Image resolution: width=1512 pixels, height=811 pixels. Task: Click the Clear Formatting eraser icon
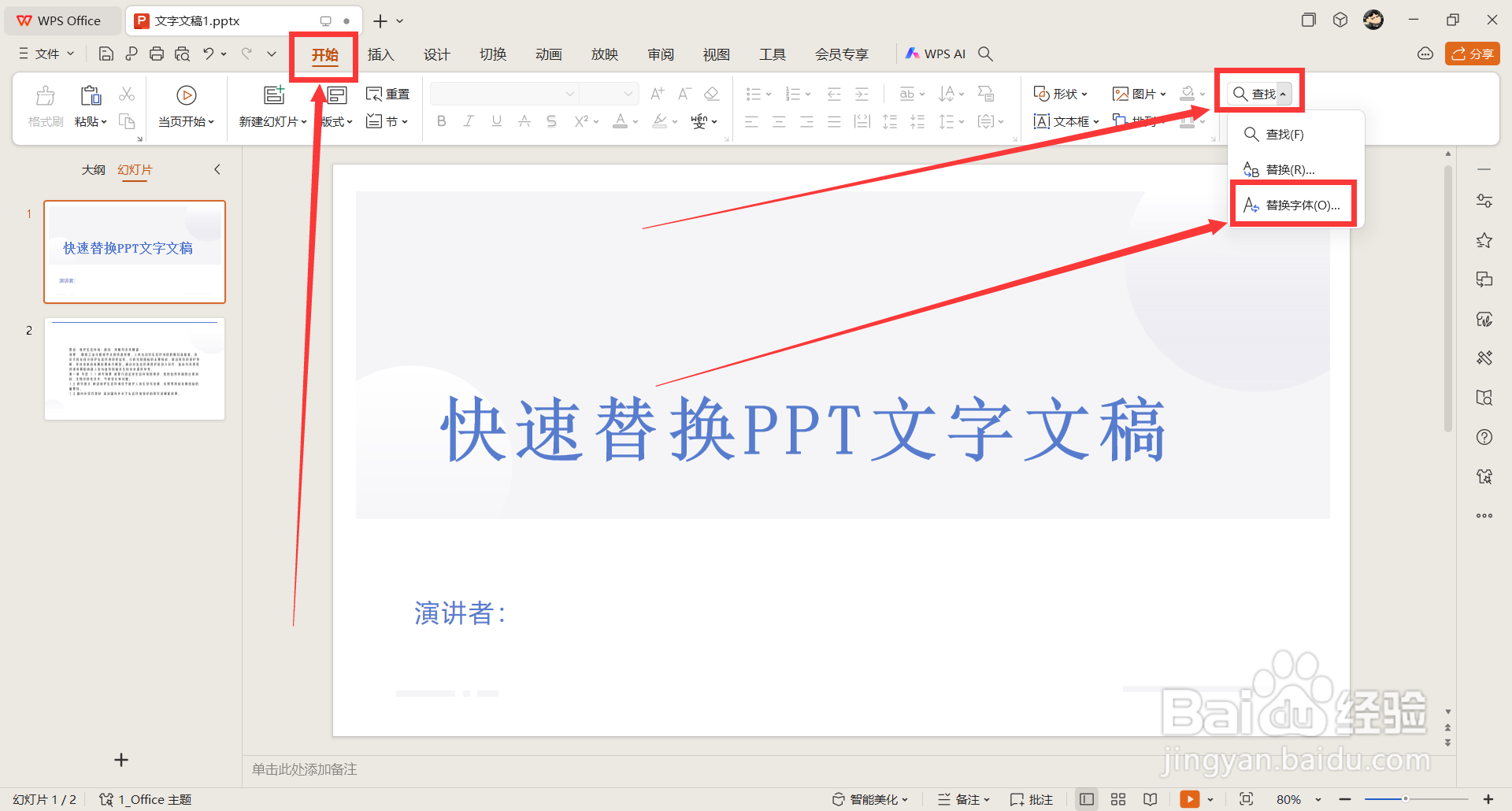click(x=711, y=94)
